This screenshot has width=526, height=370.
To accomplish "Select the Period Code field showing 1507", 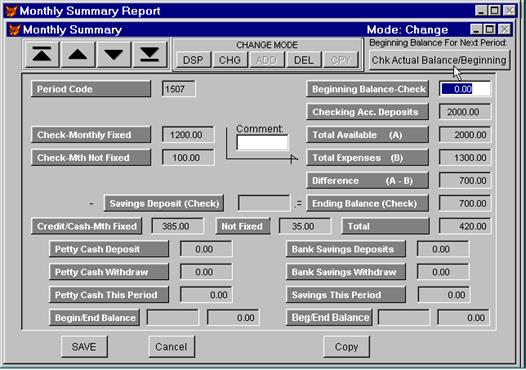I will click(x=178, y=89).
